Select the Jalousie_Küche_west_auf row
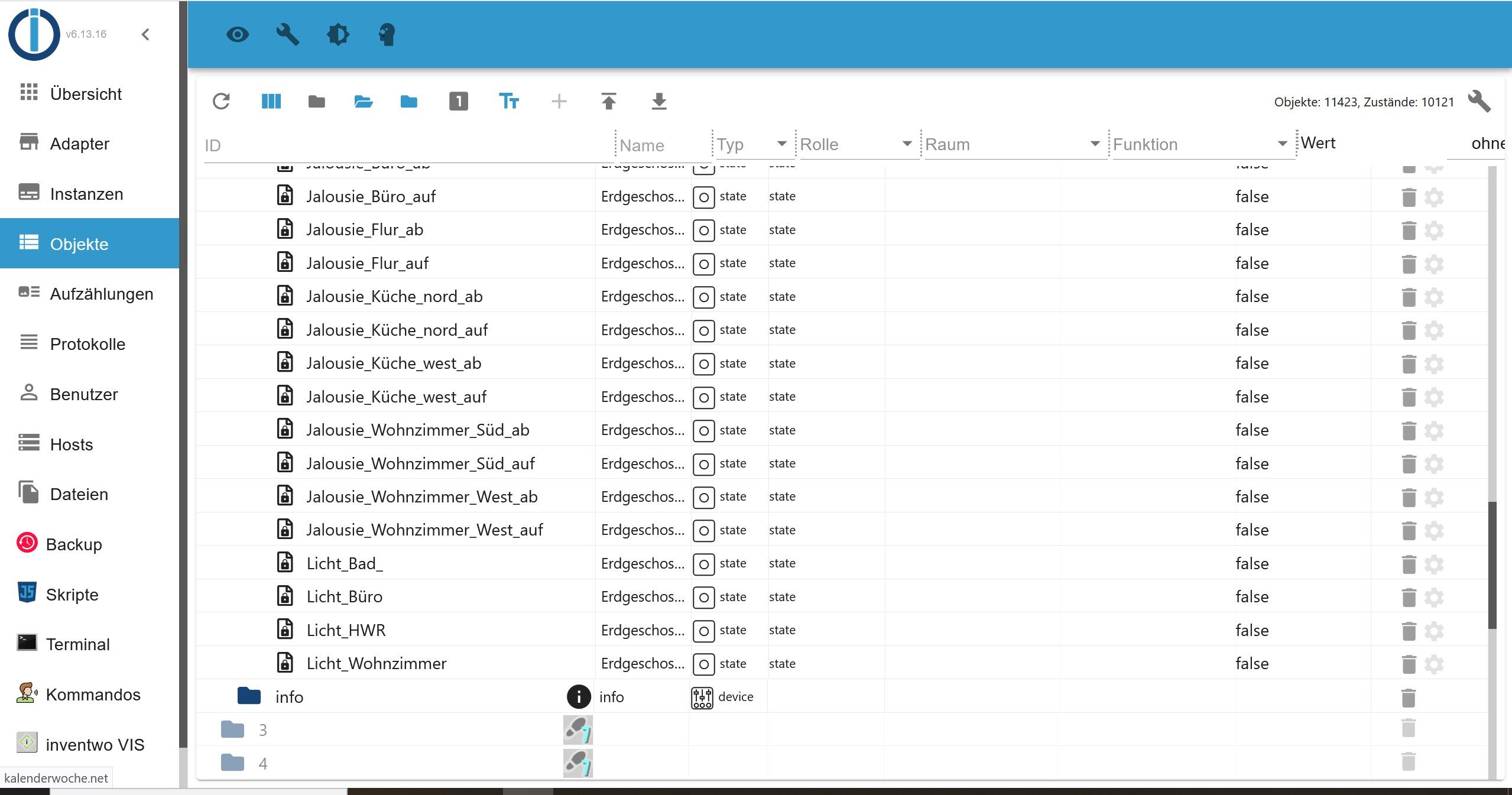The height and width of the screenshot is (795, 1512). (x=396, y=397)
